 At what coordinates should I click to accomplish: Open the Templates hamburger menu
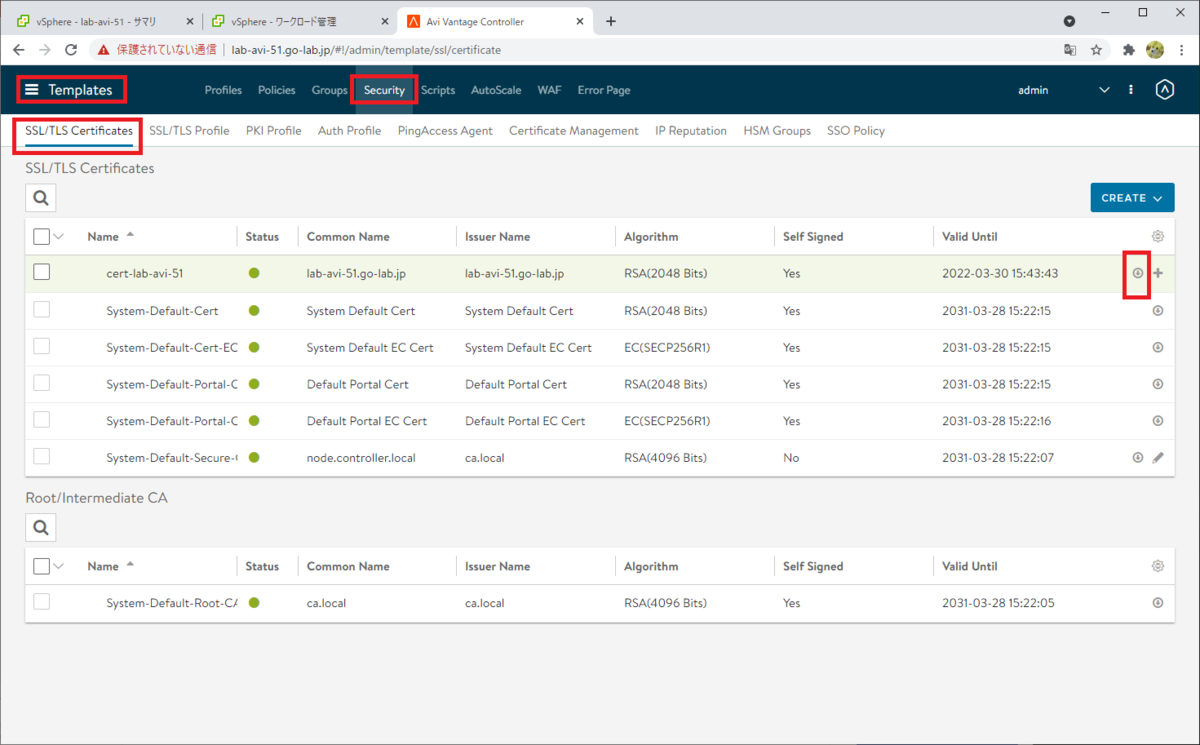(x=32, y=90)
